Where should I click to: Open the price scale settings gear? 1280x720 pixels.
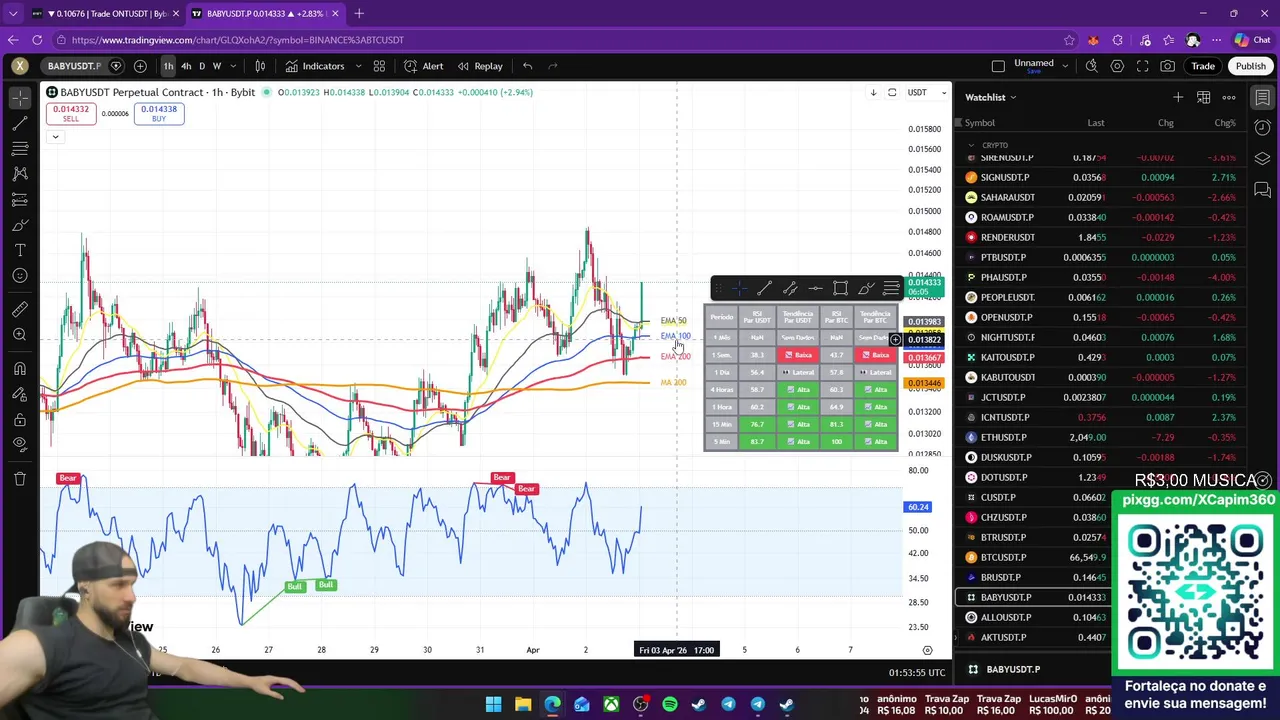[x=927, y=650]
